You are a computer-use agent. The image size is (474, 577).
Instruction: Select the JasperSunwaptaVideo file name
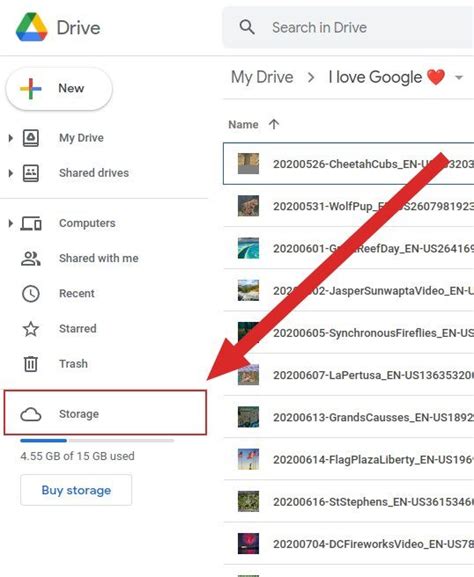(373, 291)
